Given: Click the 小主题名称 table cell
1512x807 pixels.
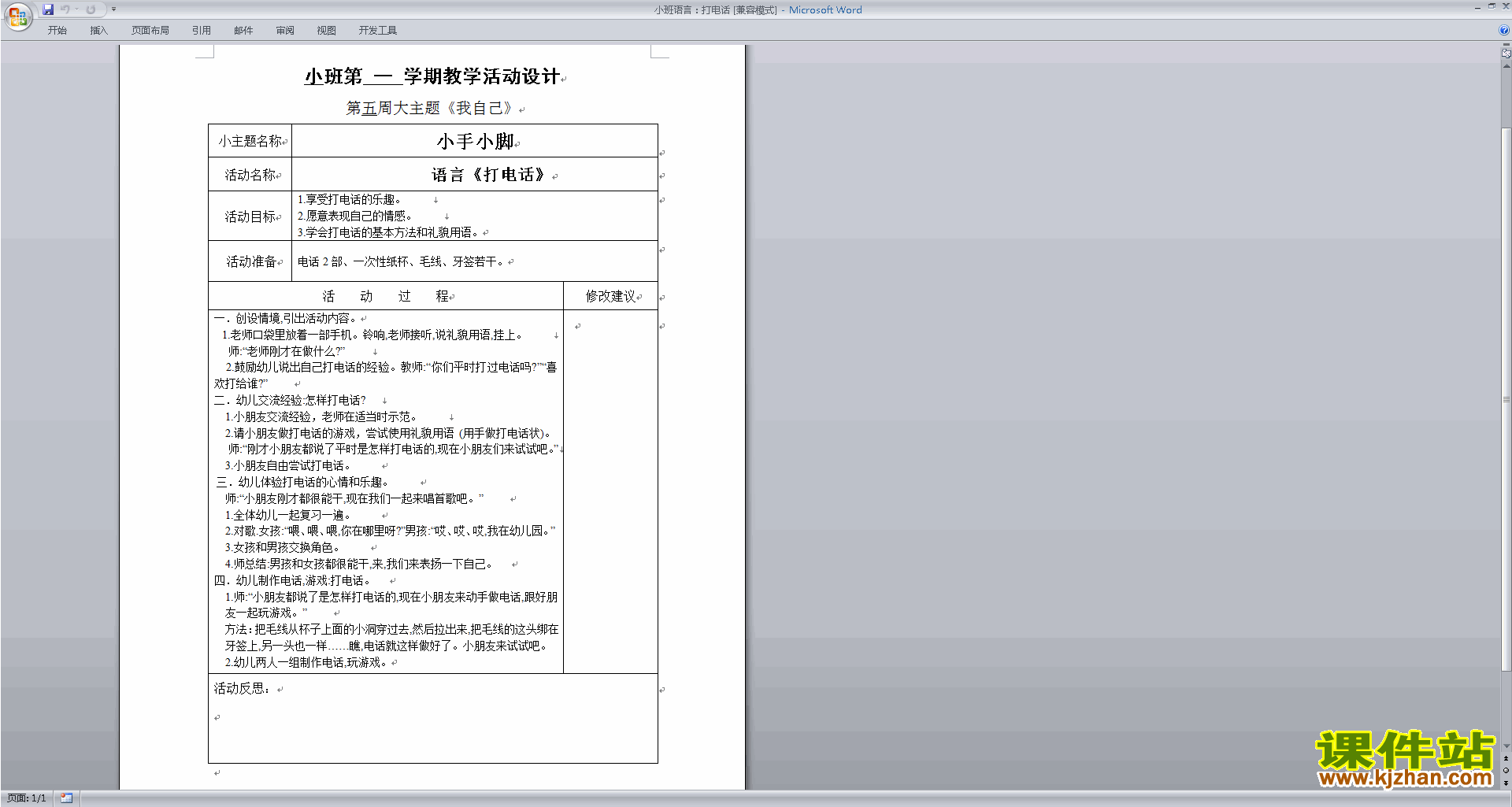Looking at the screenshot, I should [x=250, y=141].
